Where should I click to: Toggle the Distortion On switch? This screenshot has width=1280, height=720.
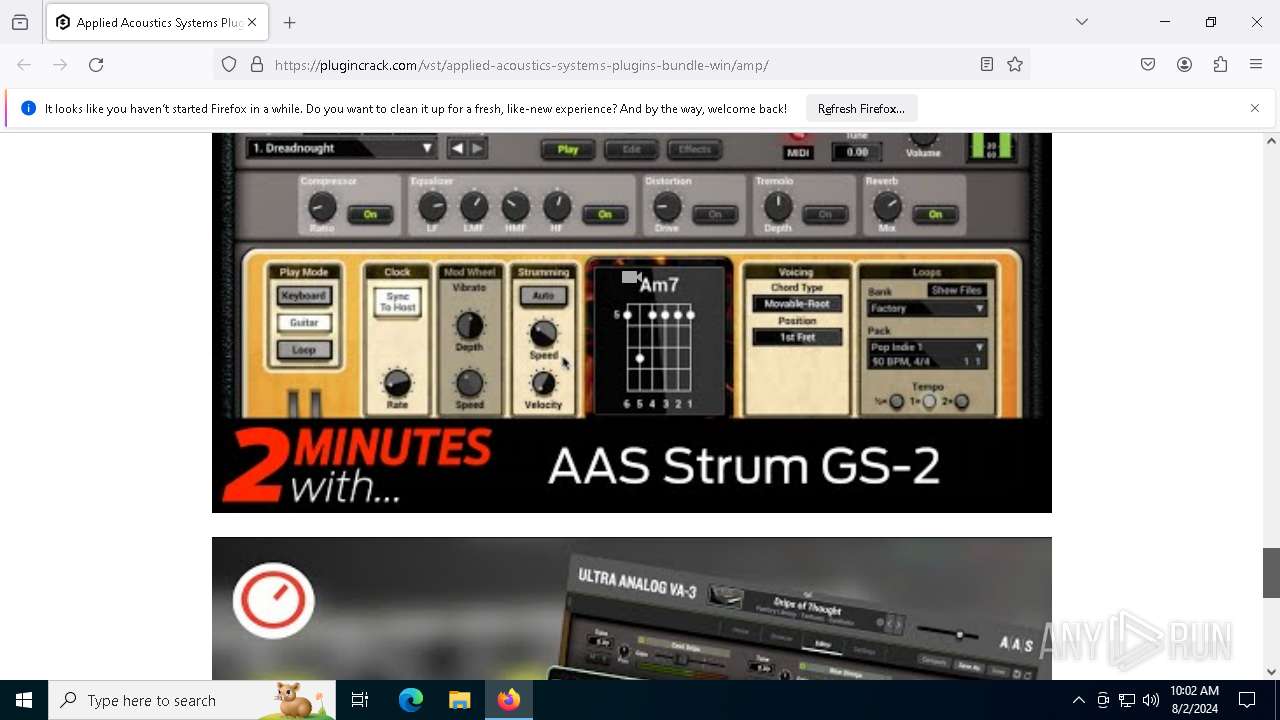715,214
